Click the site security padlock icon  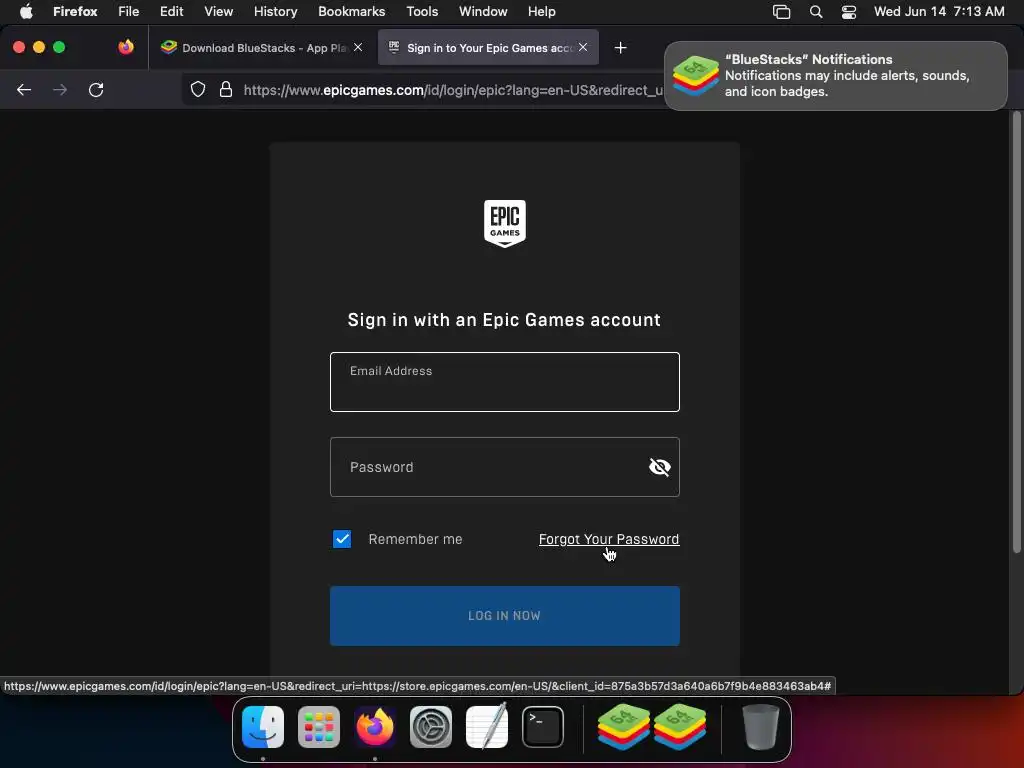coord(226,89)
